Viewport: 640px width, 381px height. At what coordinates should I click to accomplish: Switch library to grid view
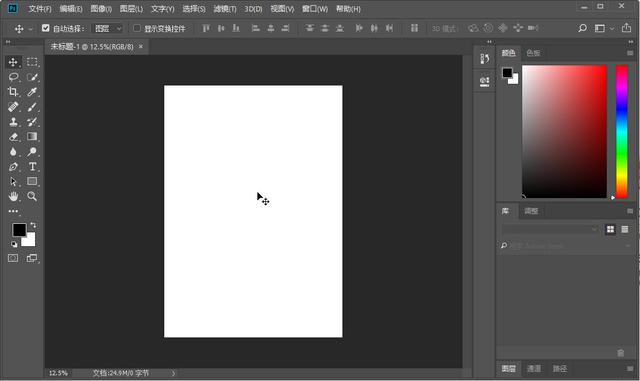tap(610, 229)
